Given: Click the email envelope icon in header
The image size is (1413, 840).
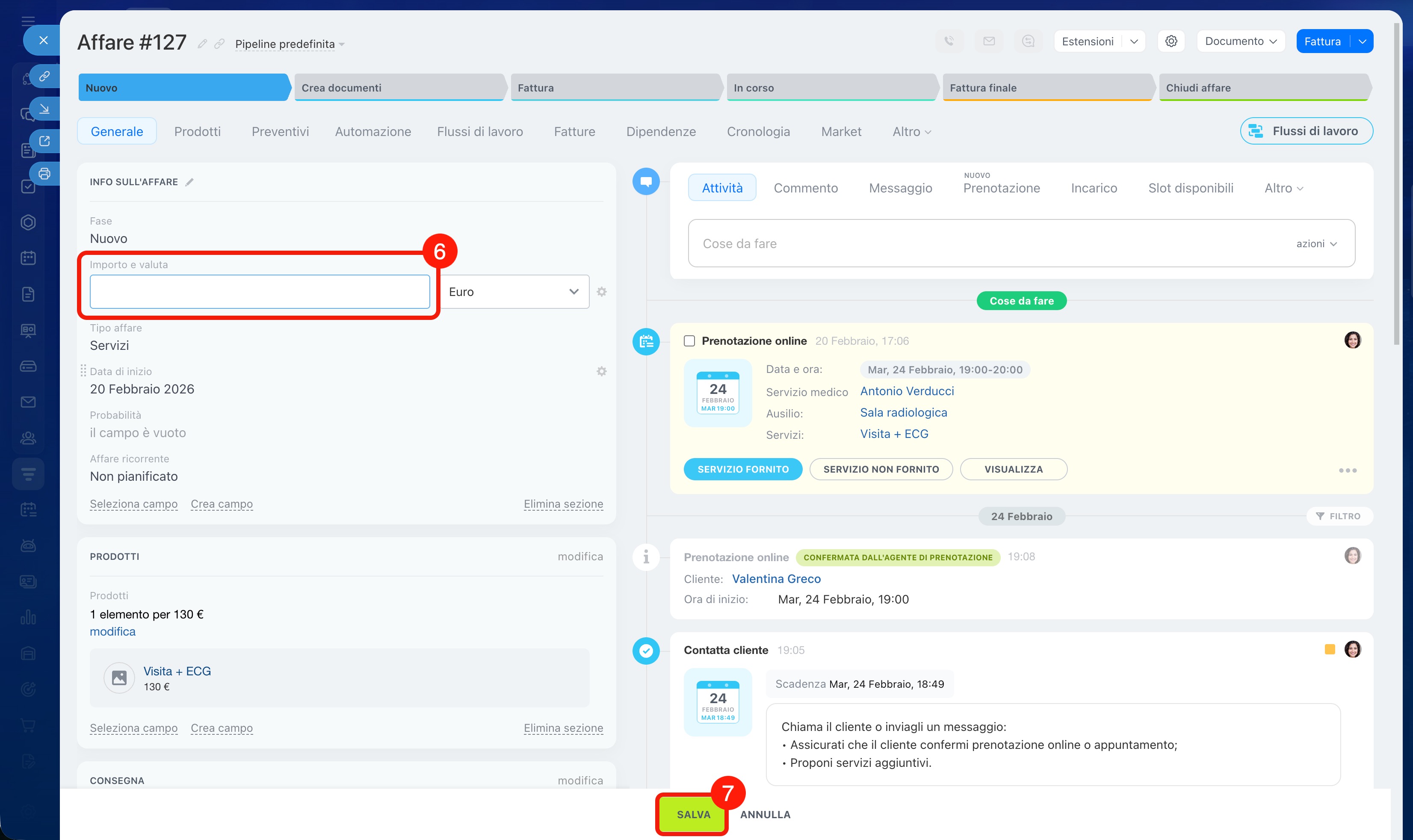Looking at the screenshot, I should tap(989, 41).
